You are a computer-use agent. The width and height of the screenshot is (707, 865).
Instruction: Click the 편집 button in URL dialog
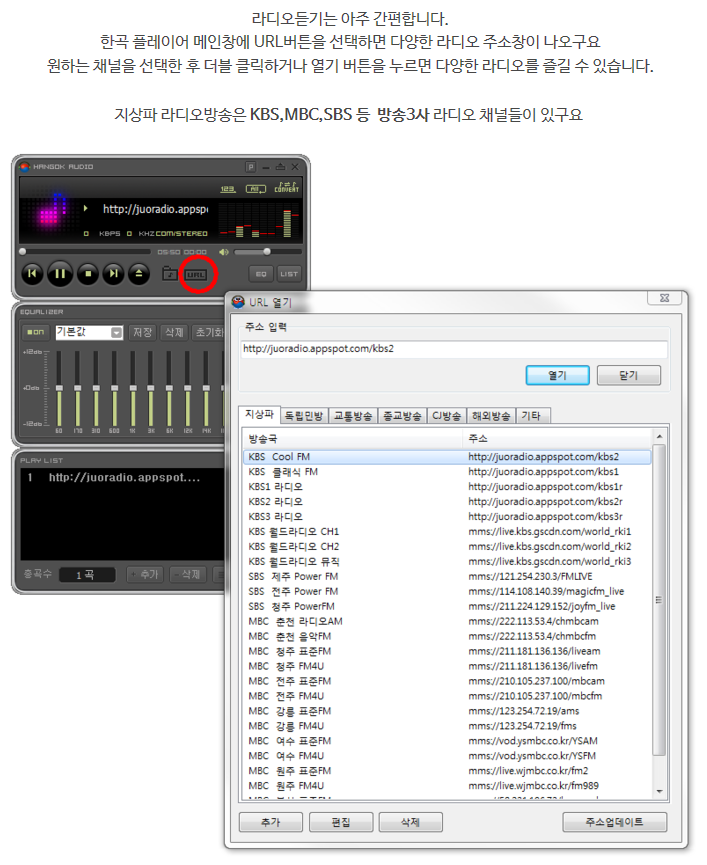click(341, 822)
